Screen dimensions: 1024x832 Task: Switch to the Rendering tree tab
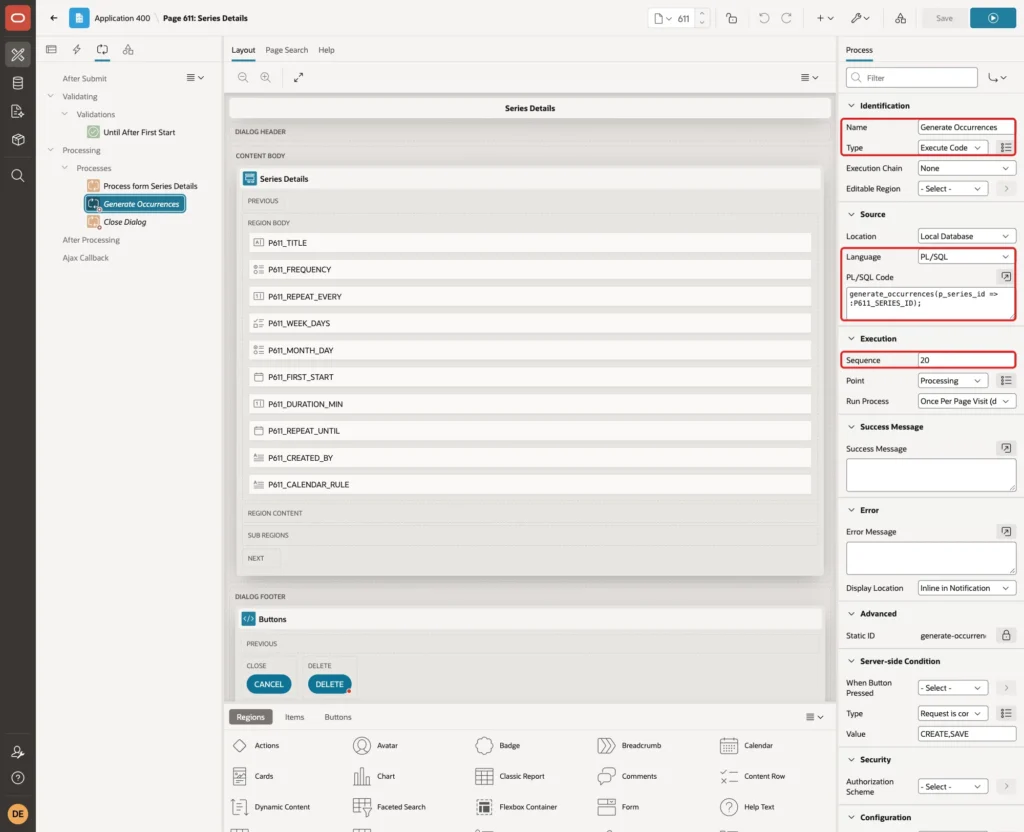coord(51,50)
